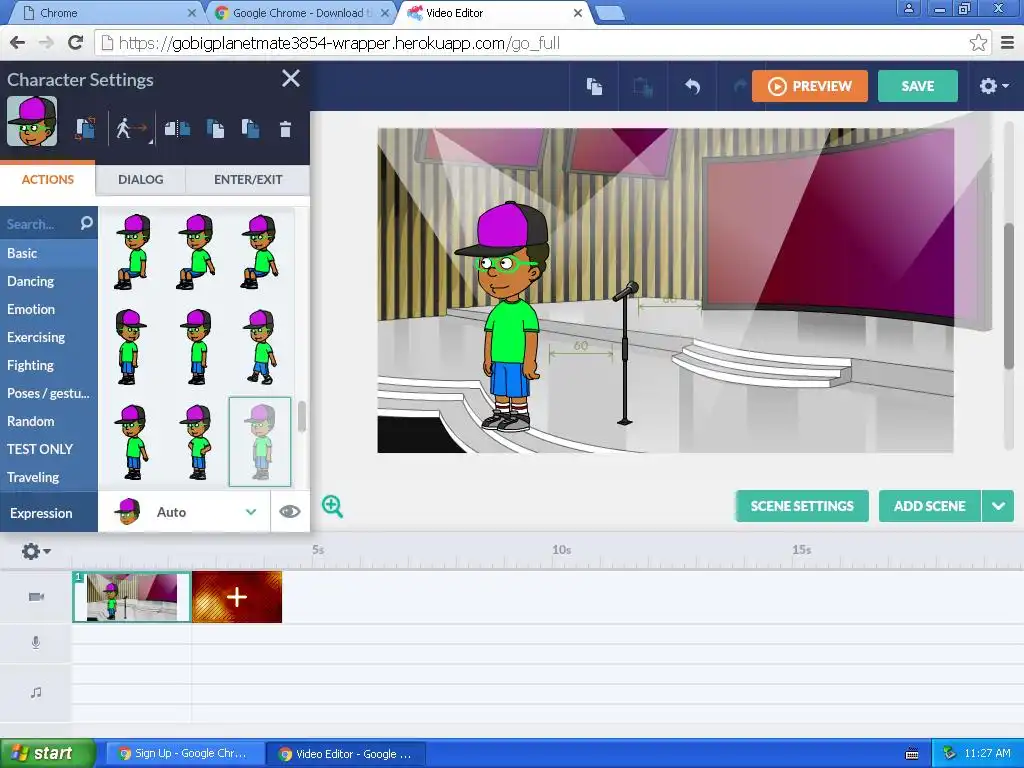Open Sign Up - Google Chrome taskbar item
1024x768 pixels.
tap(185, 753)
